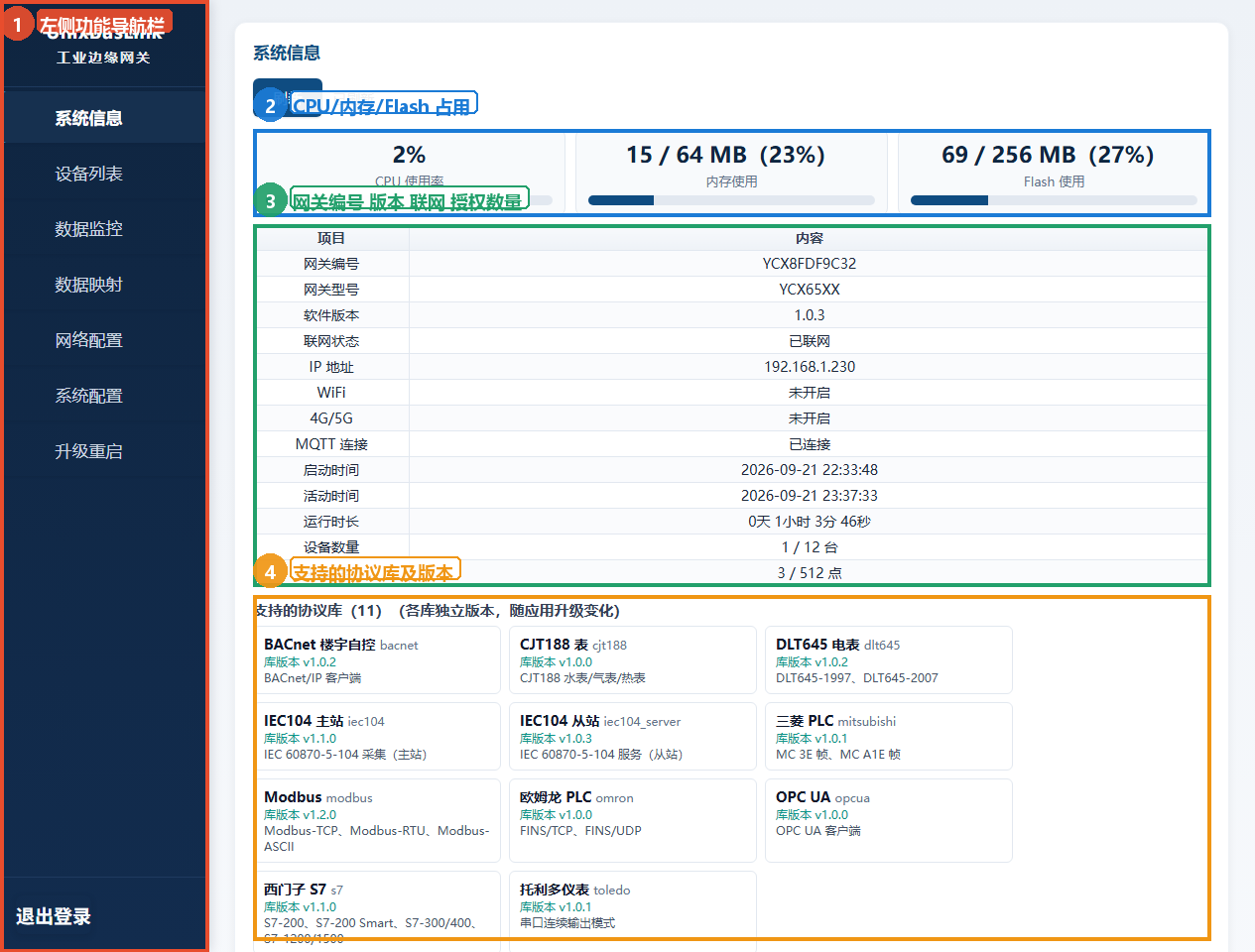The width and height of the screenshot is (1255, 952).
Task: Click the 退出登录 button
Action: coord(54,916)
